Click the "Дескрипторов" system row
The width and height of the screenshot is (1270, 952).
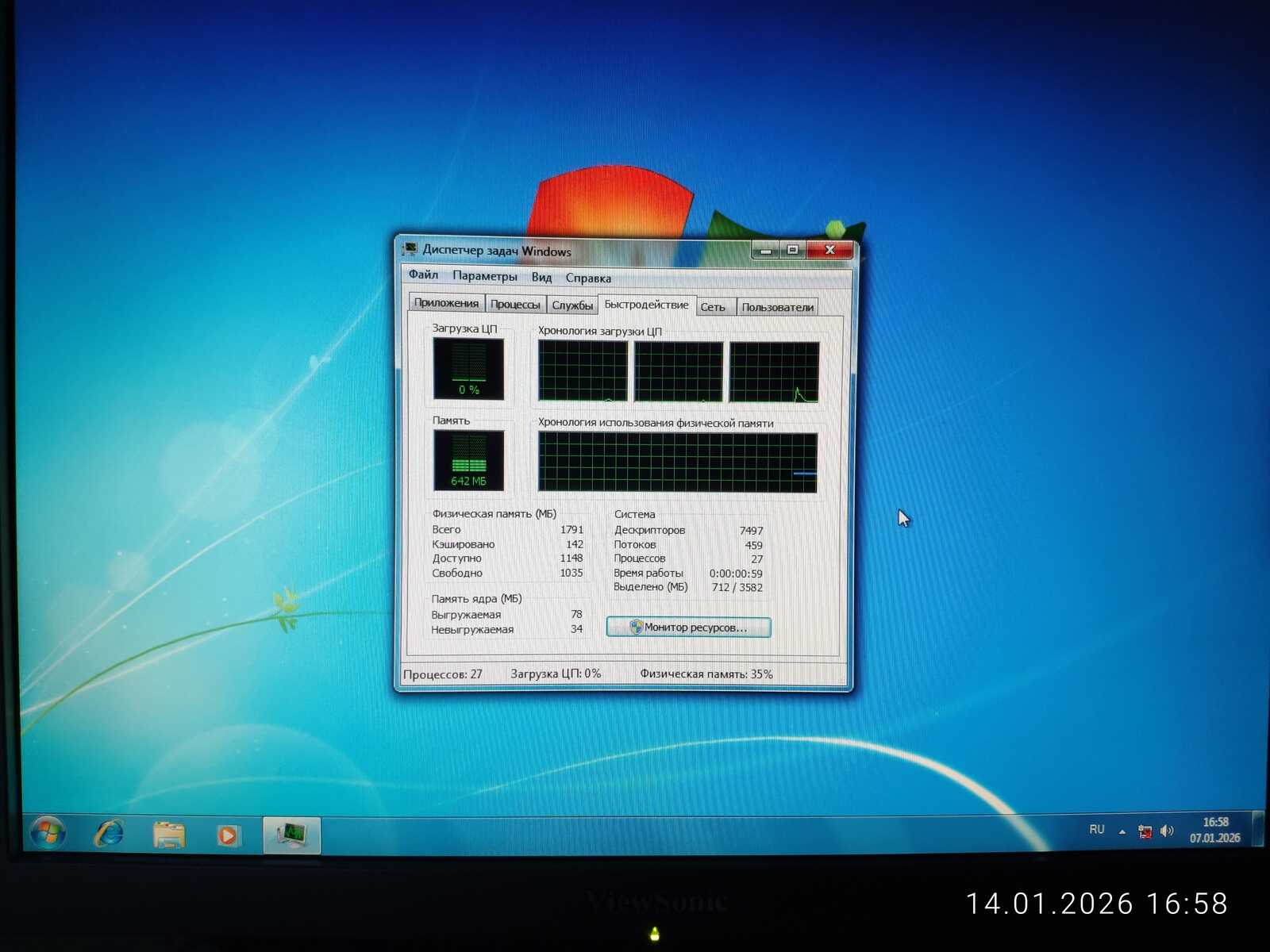(688, 530)
